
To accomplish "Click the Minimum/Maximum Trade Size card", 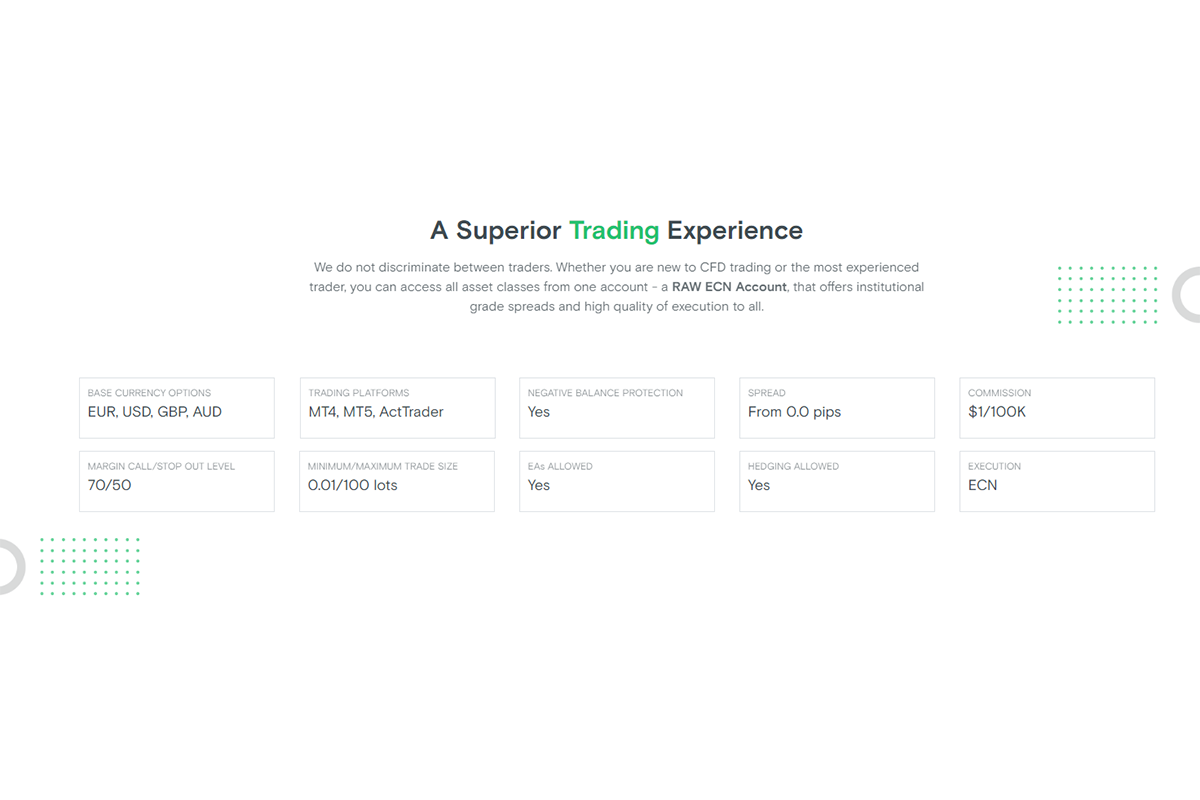I will 397,481.
